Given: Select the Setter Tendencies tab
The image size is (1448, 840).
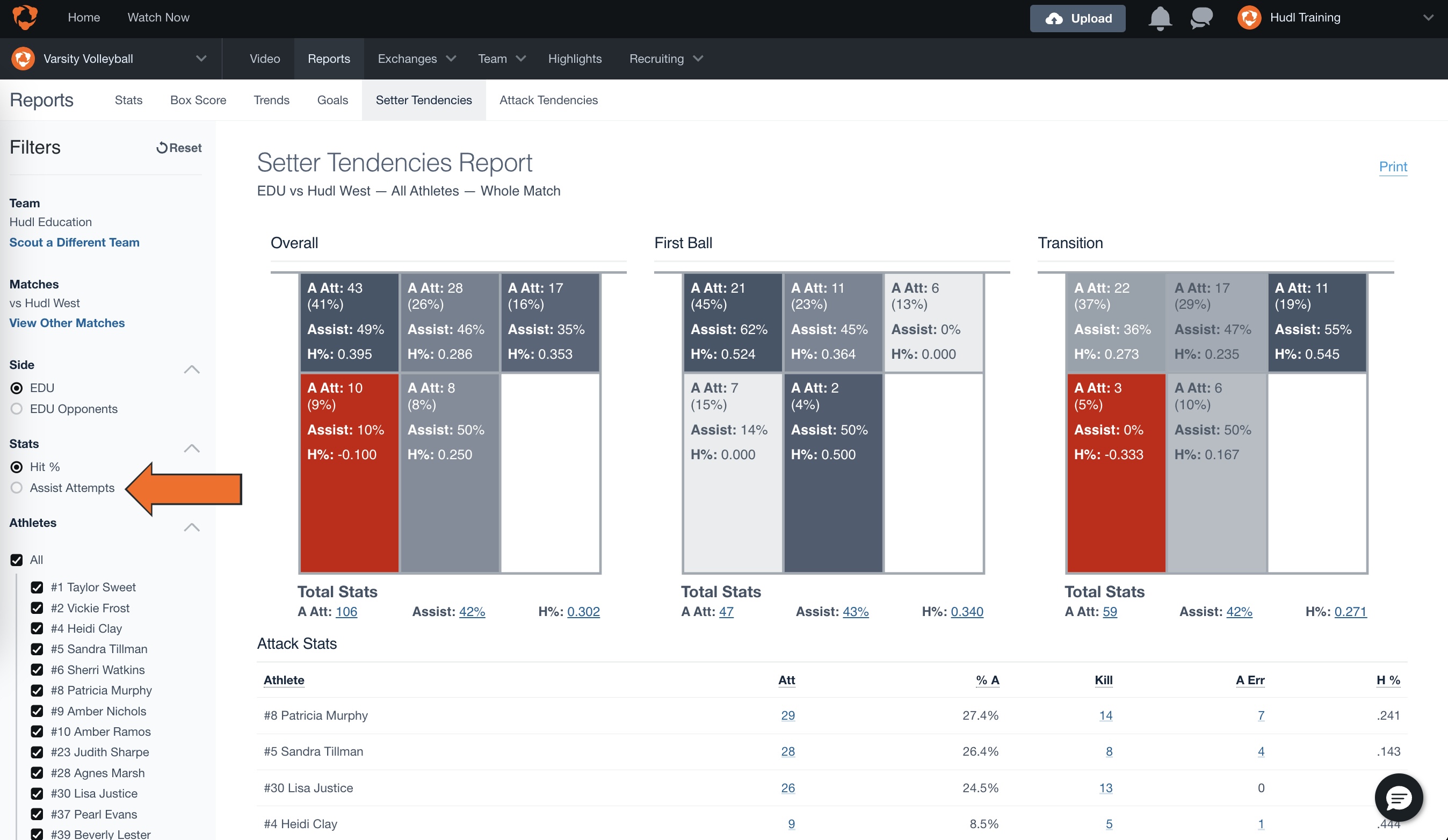Looking at the screenshot, I should [423, 100].
